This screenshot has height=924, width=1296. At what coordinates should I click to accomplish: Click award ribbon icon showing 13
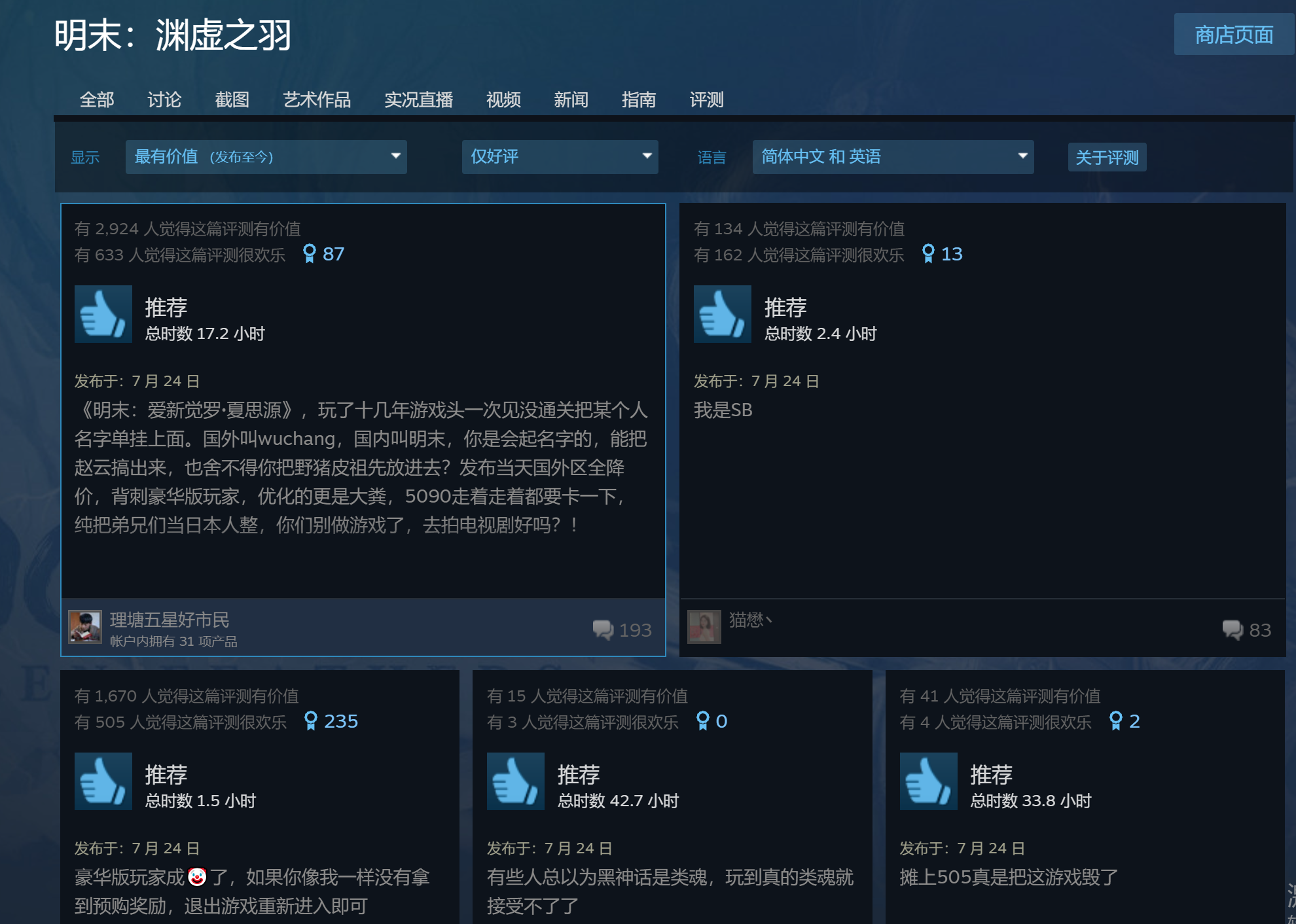coord(928,254)
